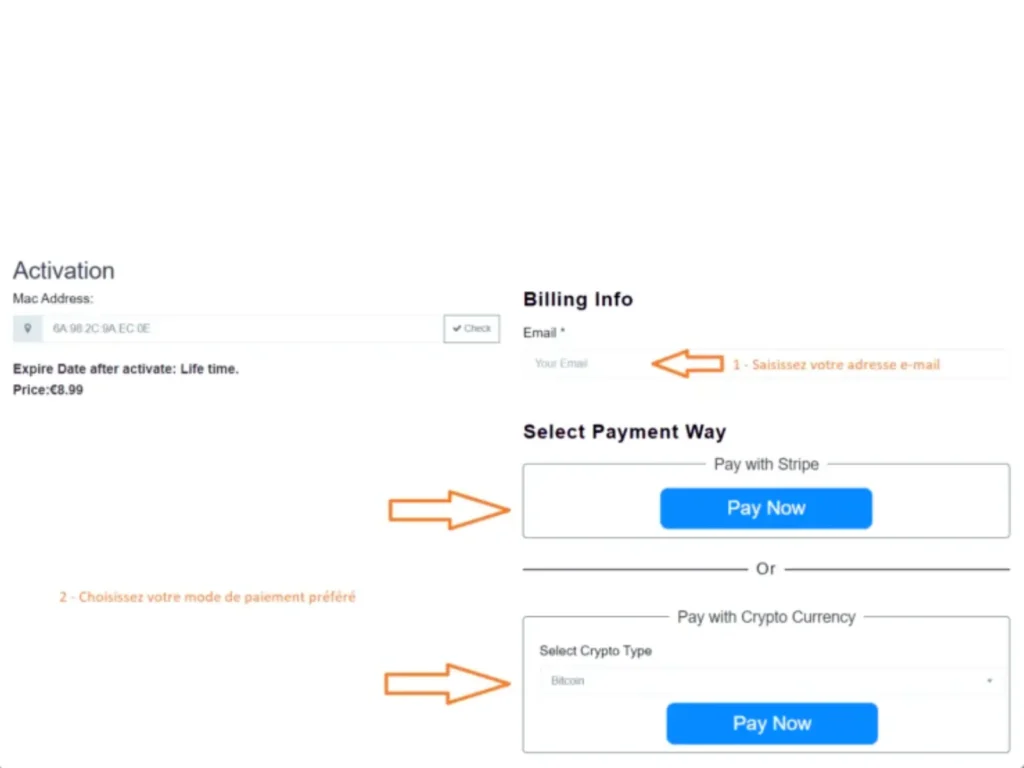Image resolution: width=1024 pixels, height=768 pixels.
Task: Click the orange arrow pointing to crypto payment
Action: [x=447, y=684]
